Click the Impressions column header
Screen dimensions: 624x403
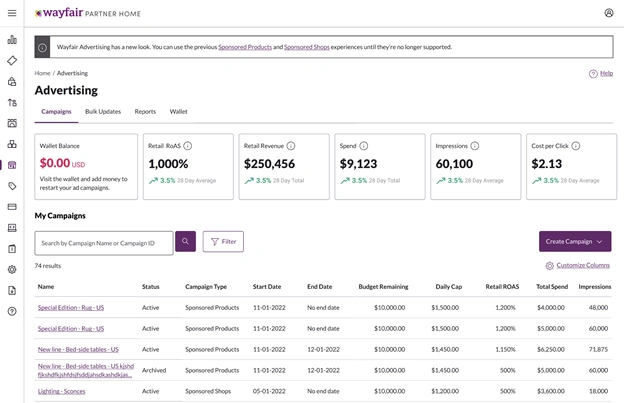coord(595,287)
